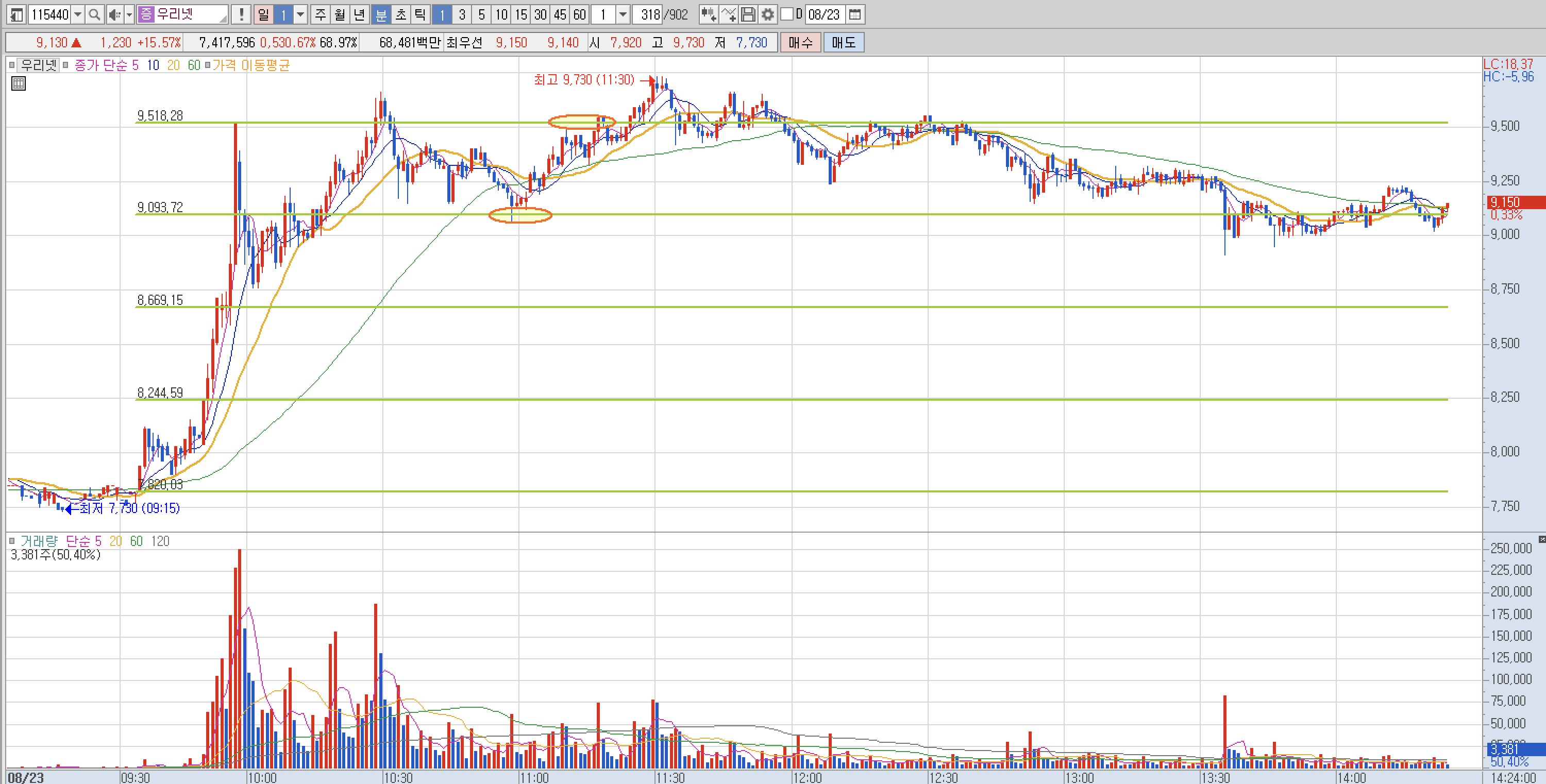Select the 30 minute interval tab
Screen dimensions: 1546x784
pyautogui.click(x=540, y=14)
